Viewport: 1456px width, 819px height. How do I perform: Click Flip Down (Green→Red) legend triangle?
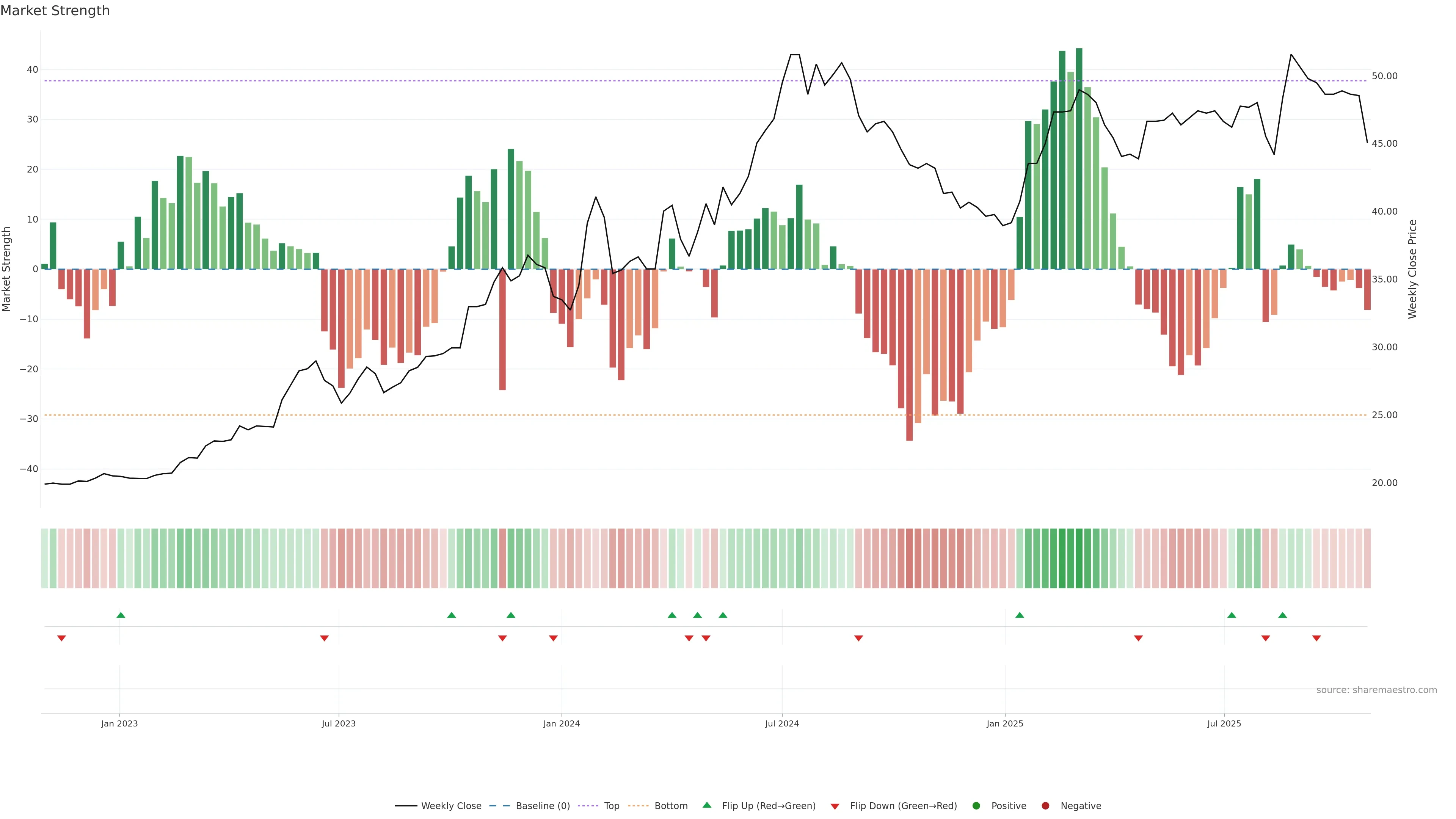coord(835,806)
